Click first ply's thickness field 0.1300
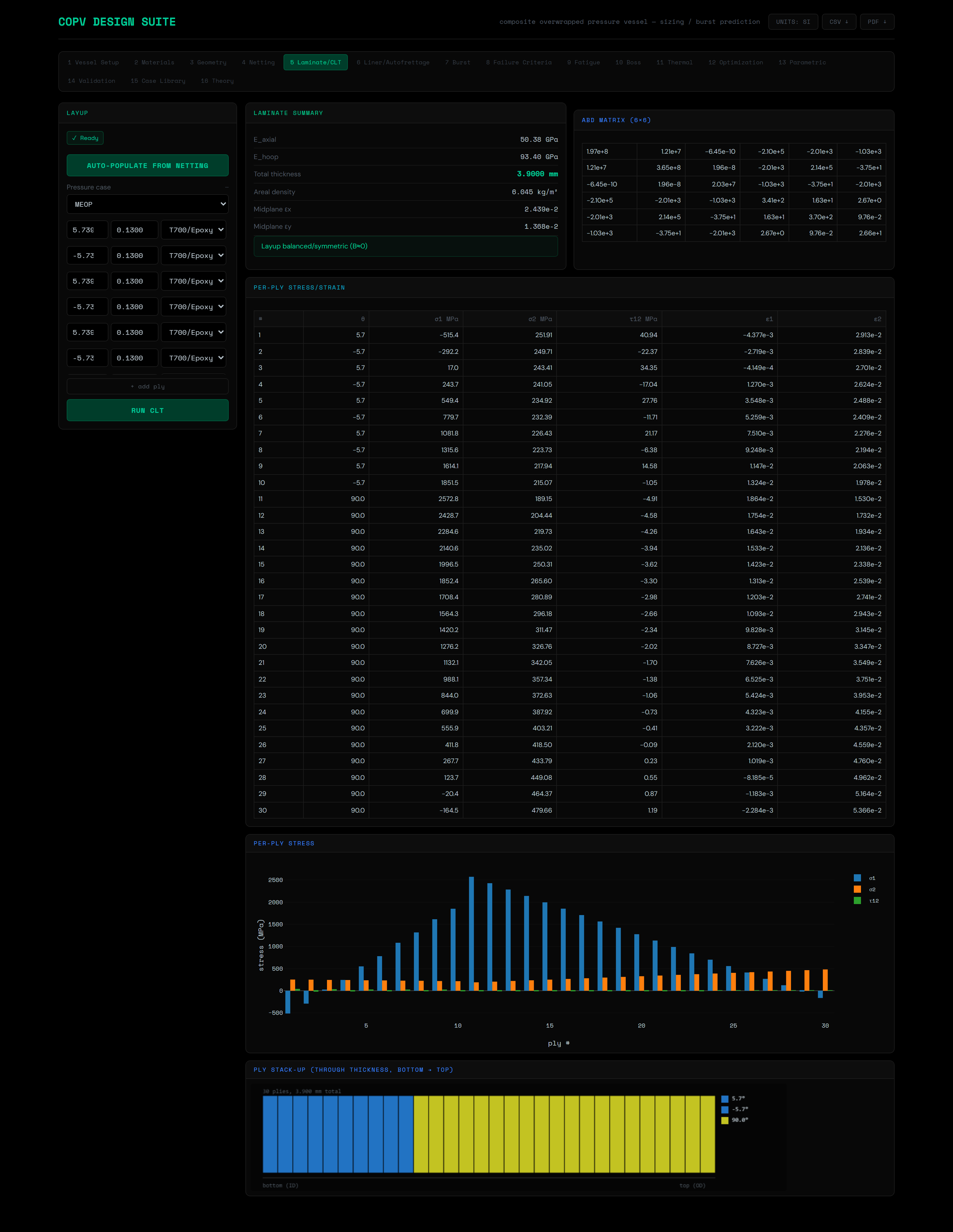The width and height of the screenshot is (953, 1232). pyautogui.click(x=135, y=230)
